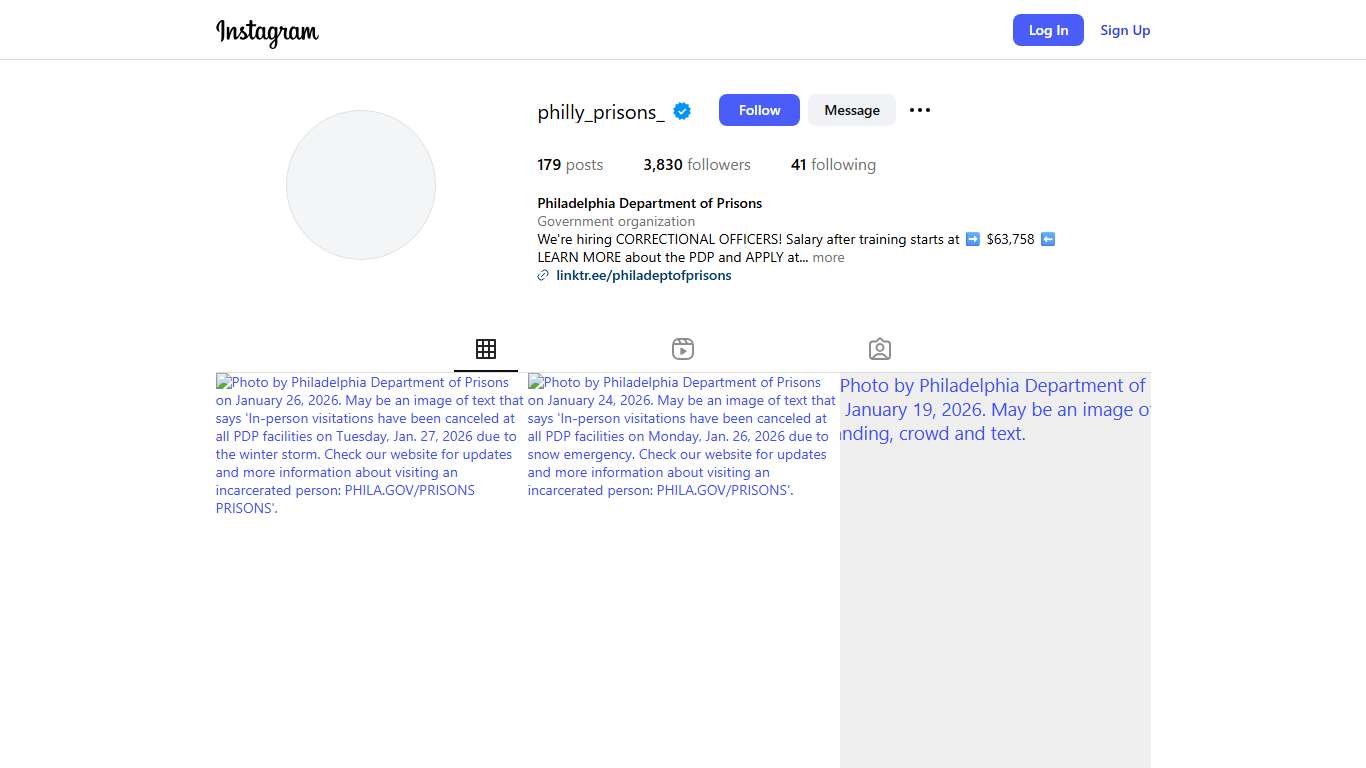Open the Tagged photos tab
This screenshot has height=768, width=1366.
[880, 349]
